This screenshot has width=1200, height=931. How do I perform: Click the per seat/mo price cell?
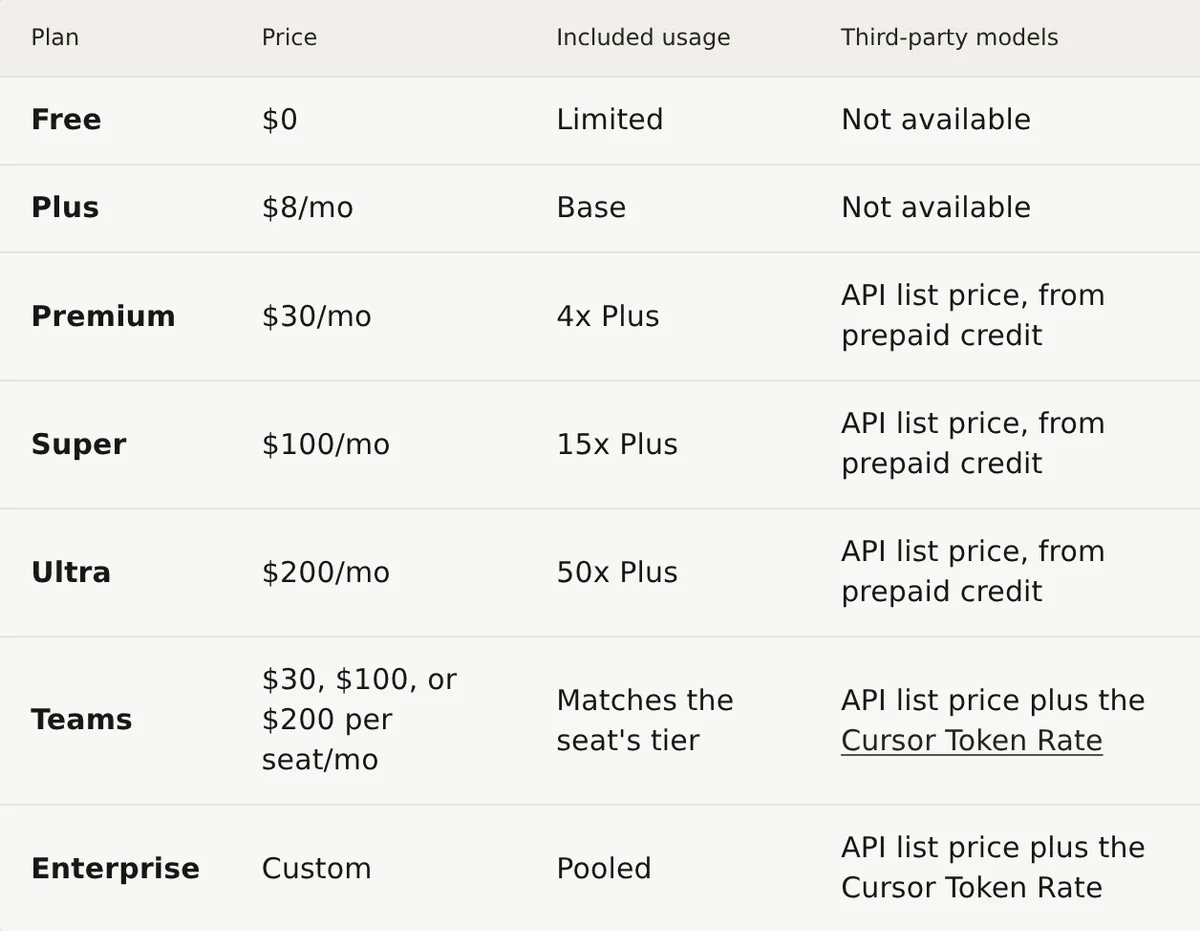pyautogui.click(x=359, y=720)
